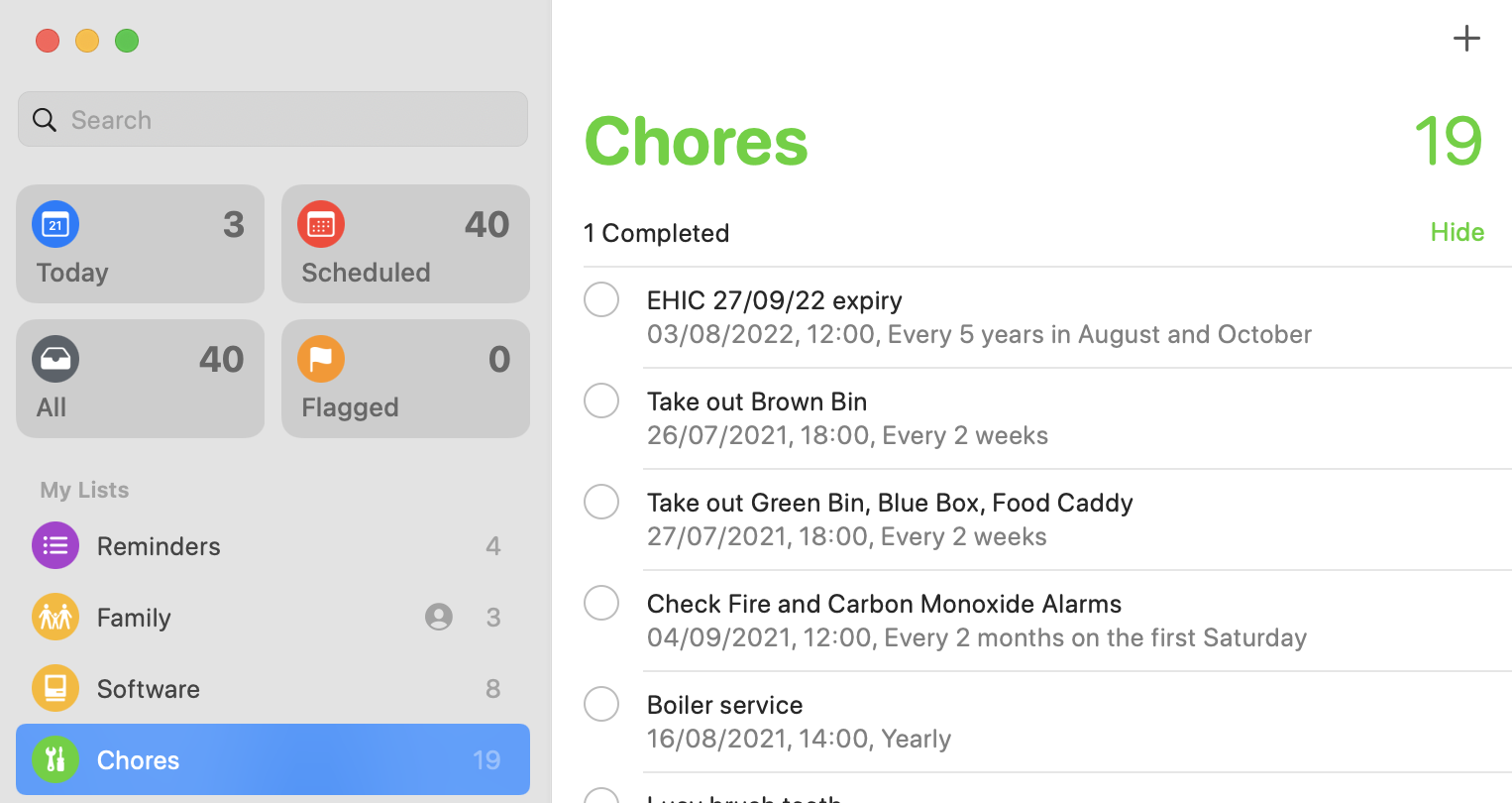Open the Family list people icon
The image size is (1512, 803).
click(x=55, y=617)
